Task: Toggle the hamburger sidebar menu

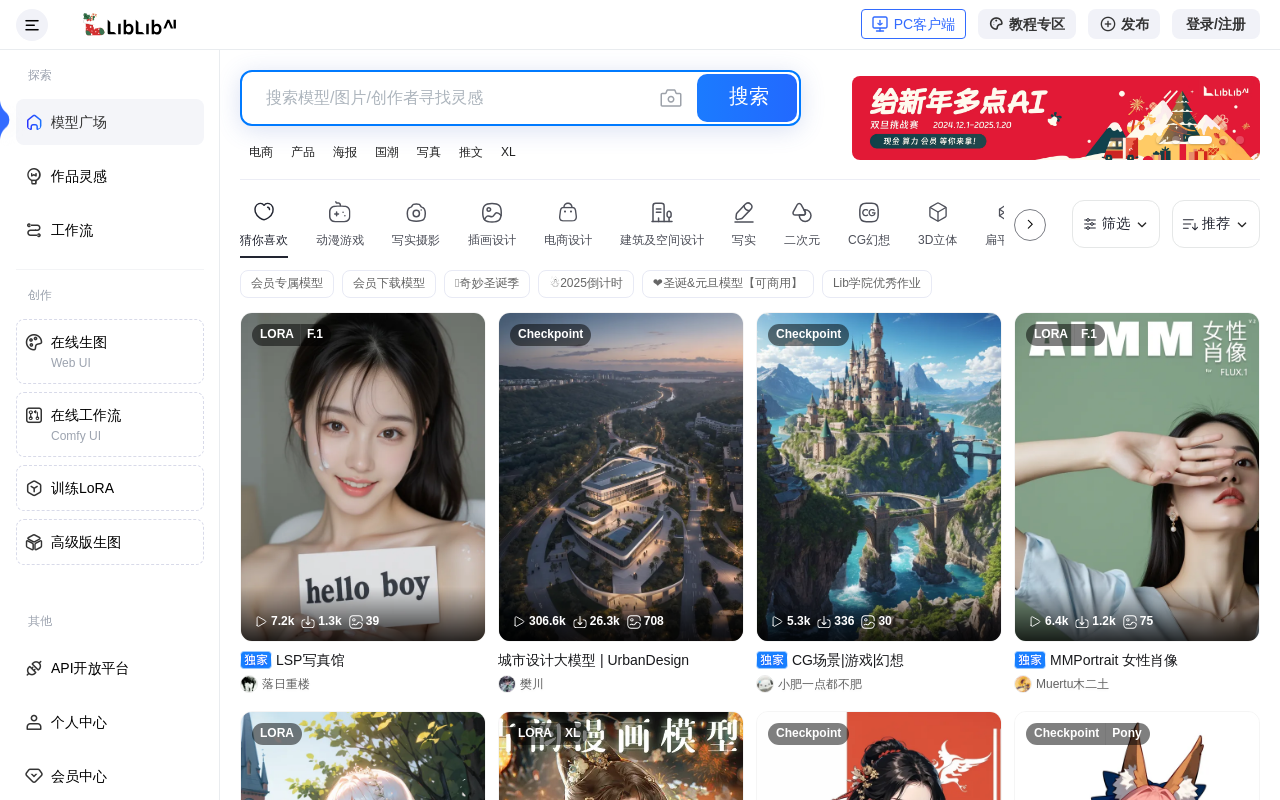Action: [32, 25]
